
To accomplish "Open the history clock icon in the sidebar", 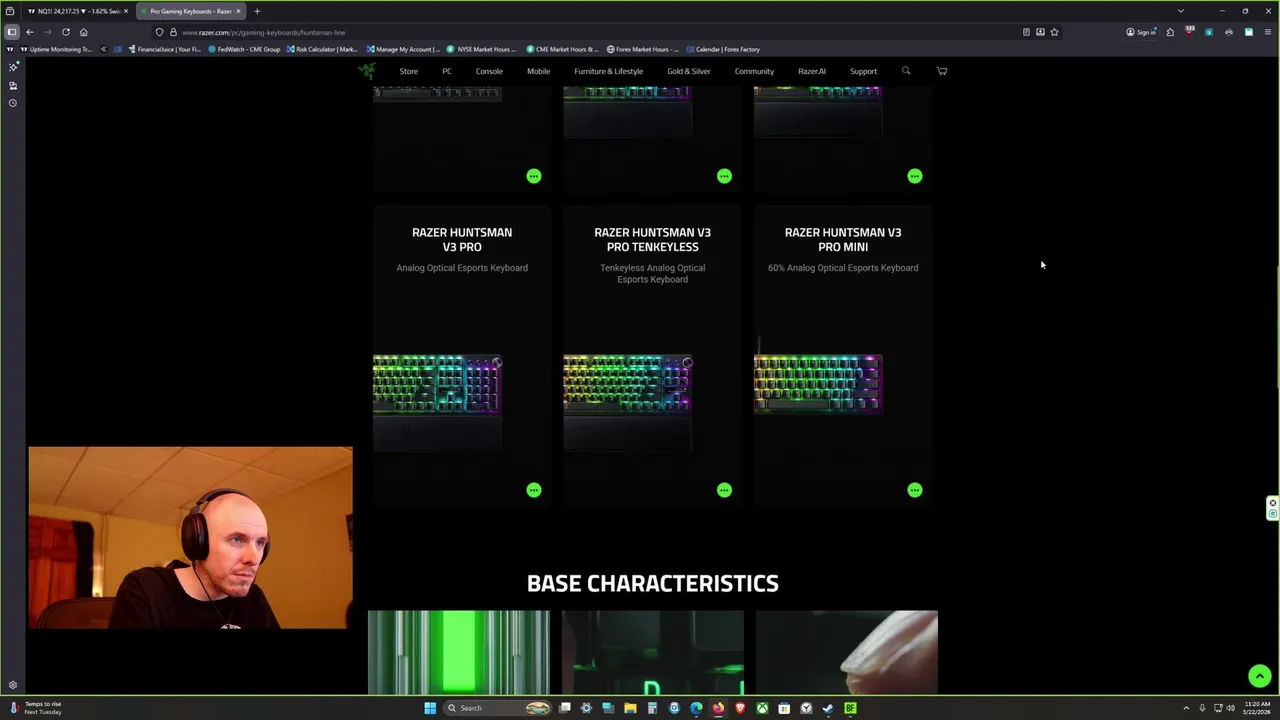I will click(x=13, y=103).
